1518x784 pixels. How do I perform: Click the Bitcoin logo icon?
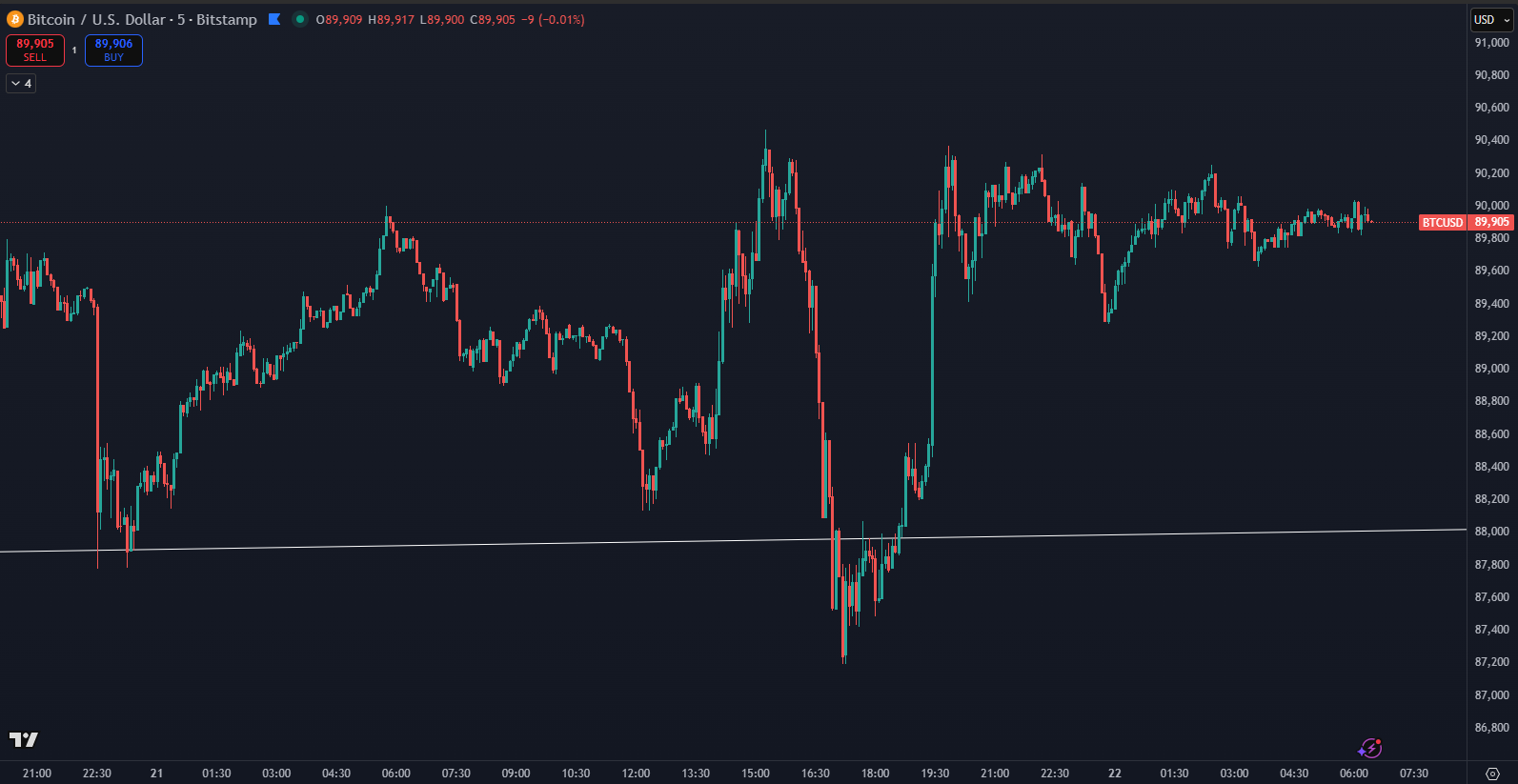(14, 19)
